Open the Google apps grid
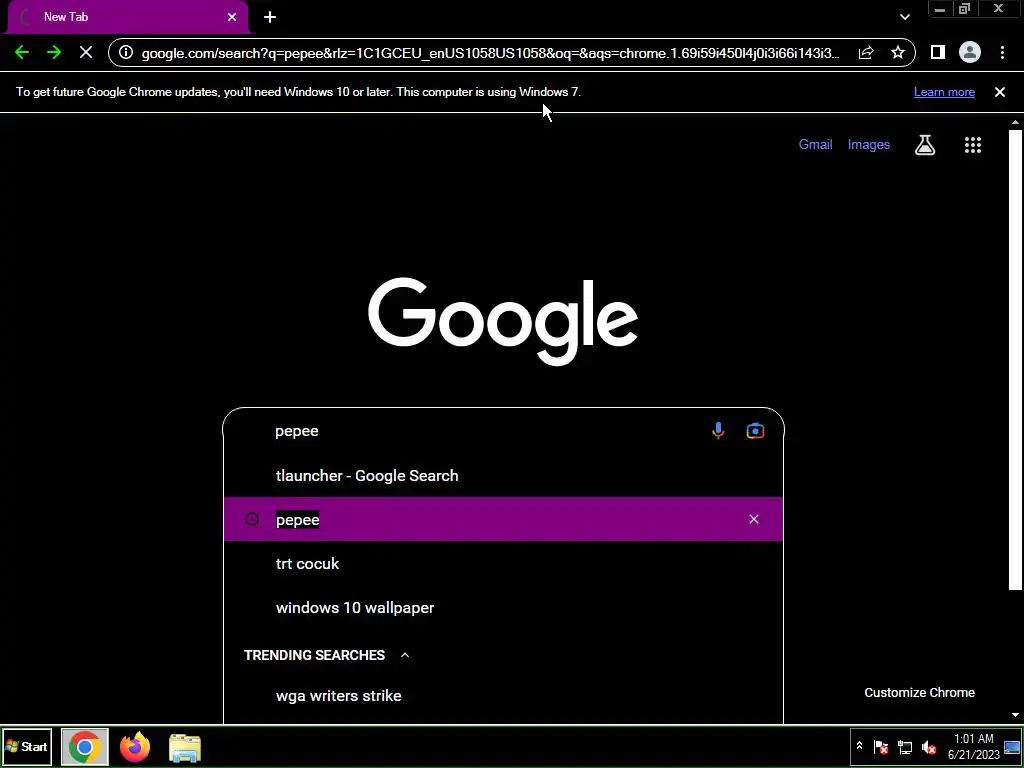The height and width of the screenshot is (768, 1024). tap(973, 145)
